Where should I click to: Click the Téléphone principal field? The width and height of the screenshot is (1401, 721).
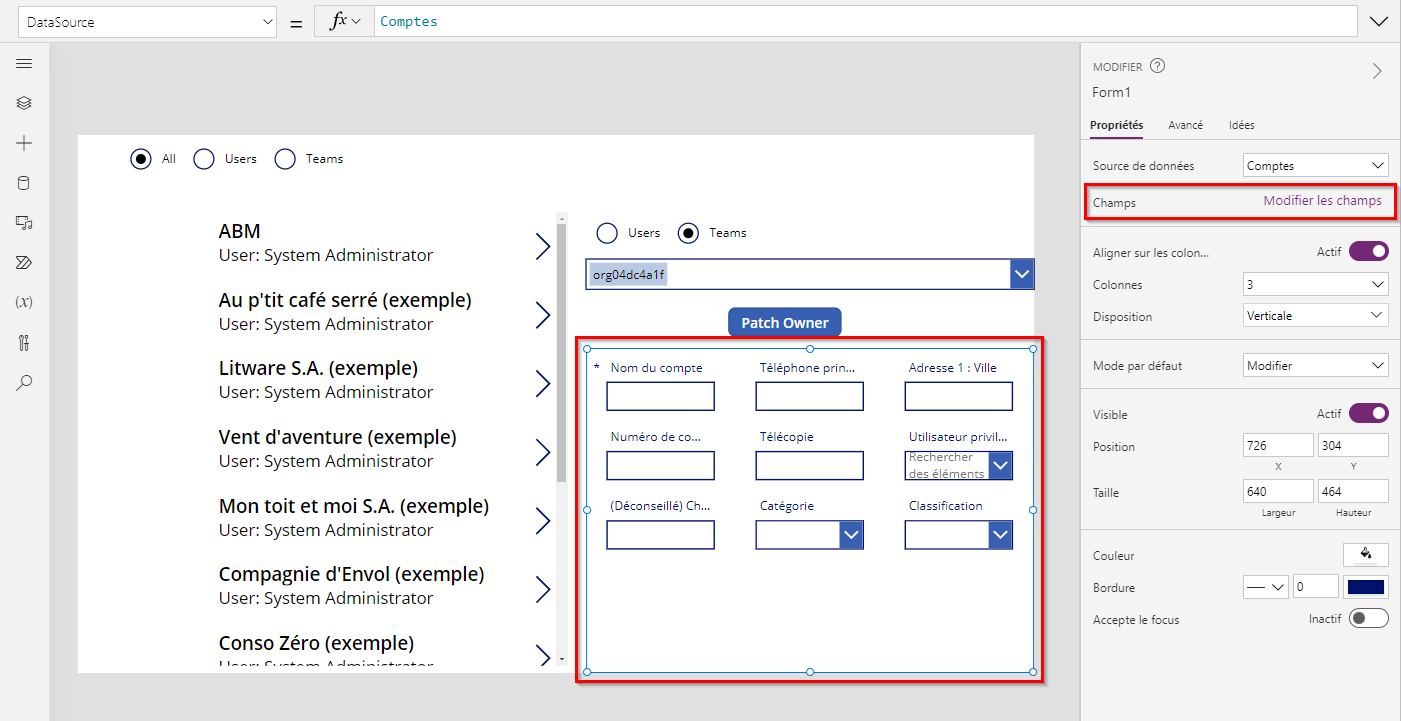pyautogui.click(x=809, y=396)
